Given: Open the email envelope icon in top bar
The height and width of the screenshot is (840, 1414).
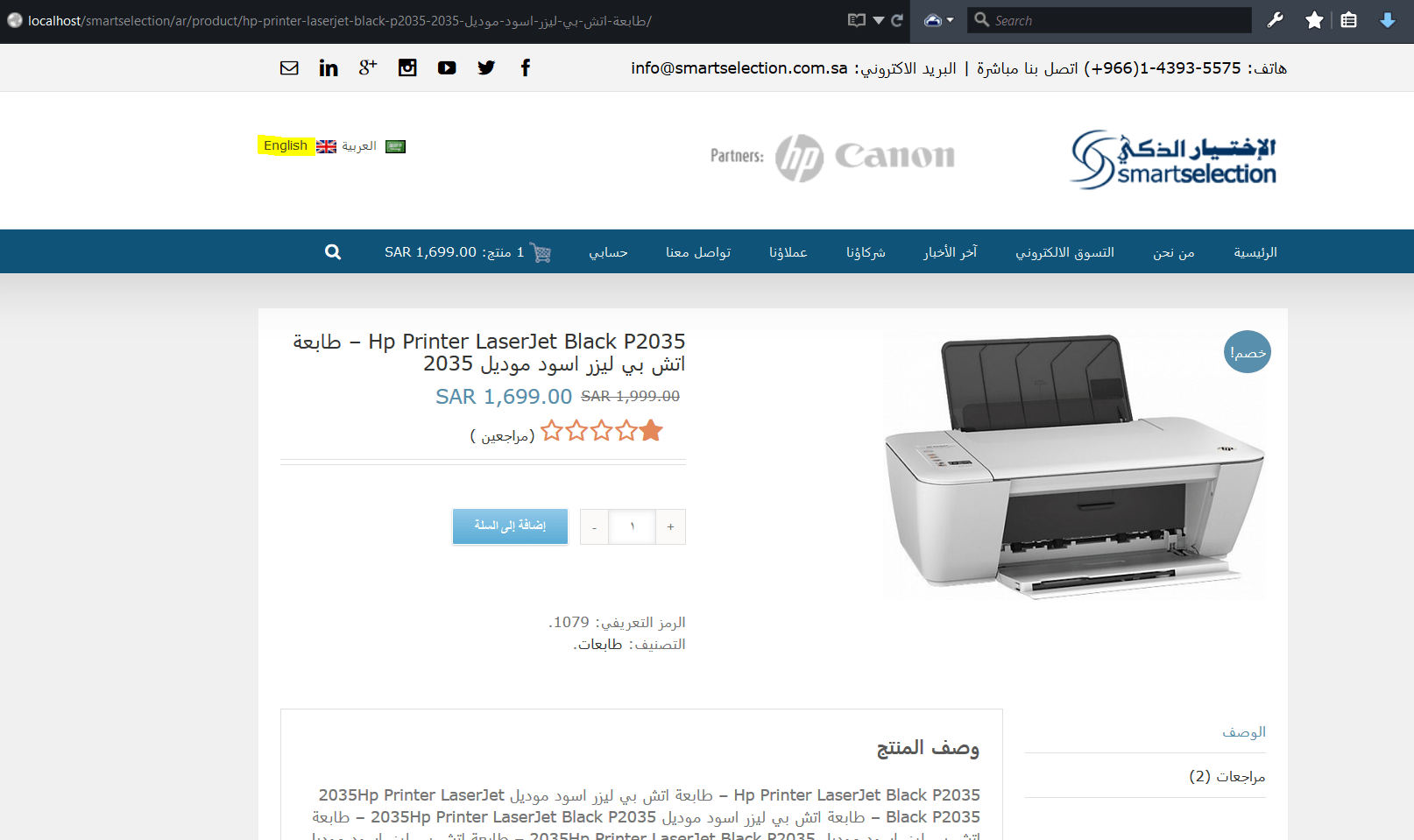Looking at the screenshot, I should pos(289,67).
